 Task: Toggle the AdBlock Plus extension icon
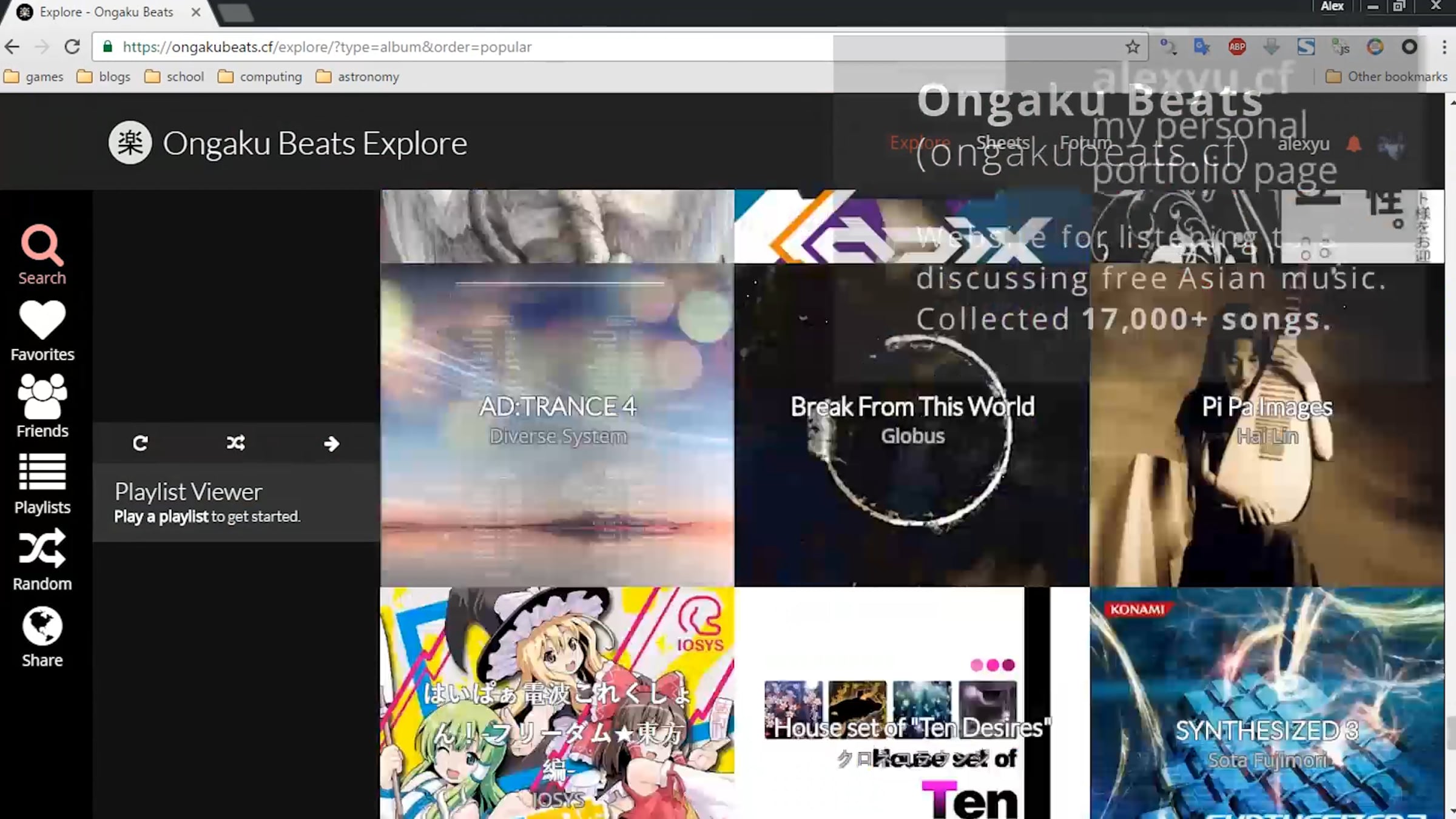[x=1237, y=47]
